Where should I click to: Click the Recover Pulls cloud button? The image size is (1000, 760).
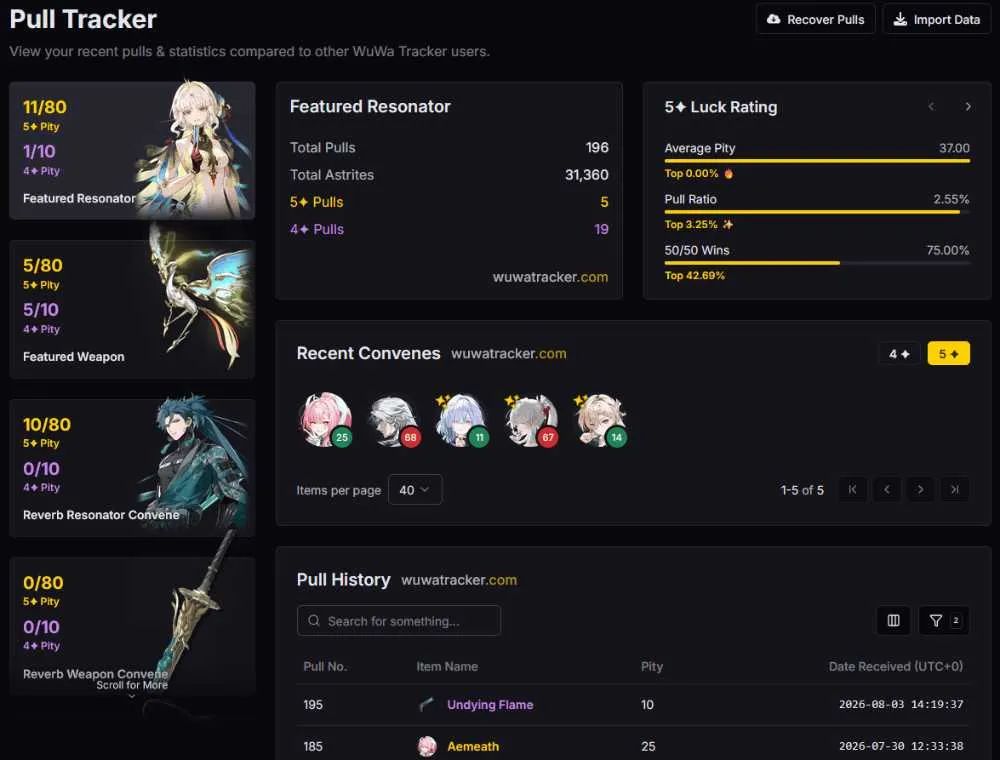(x=815, y=19)
